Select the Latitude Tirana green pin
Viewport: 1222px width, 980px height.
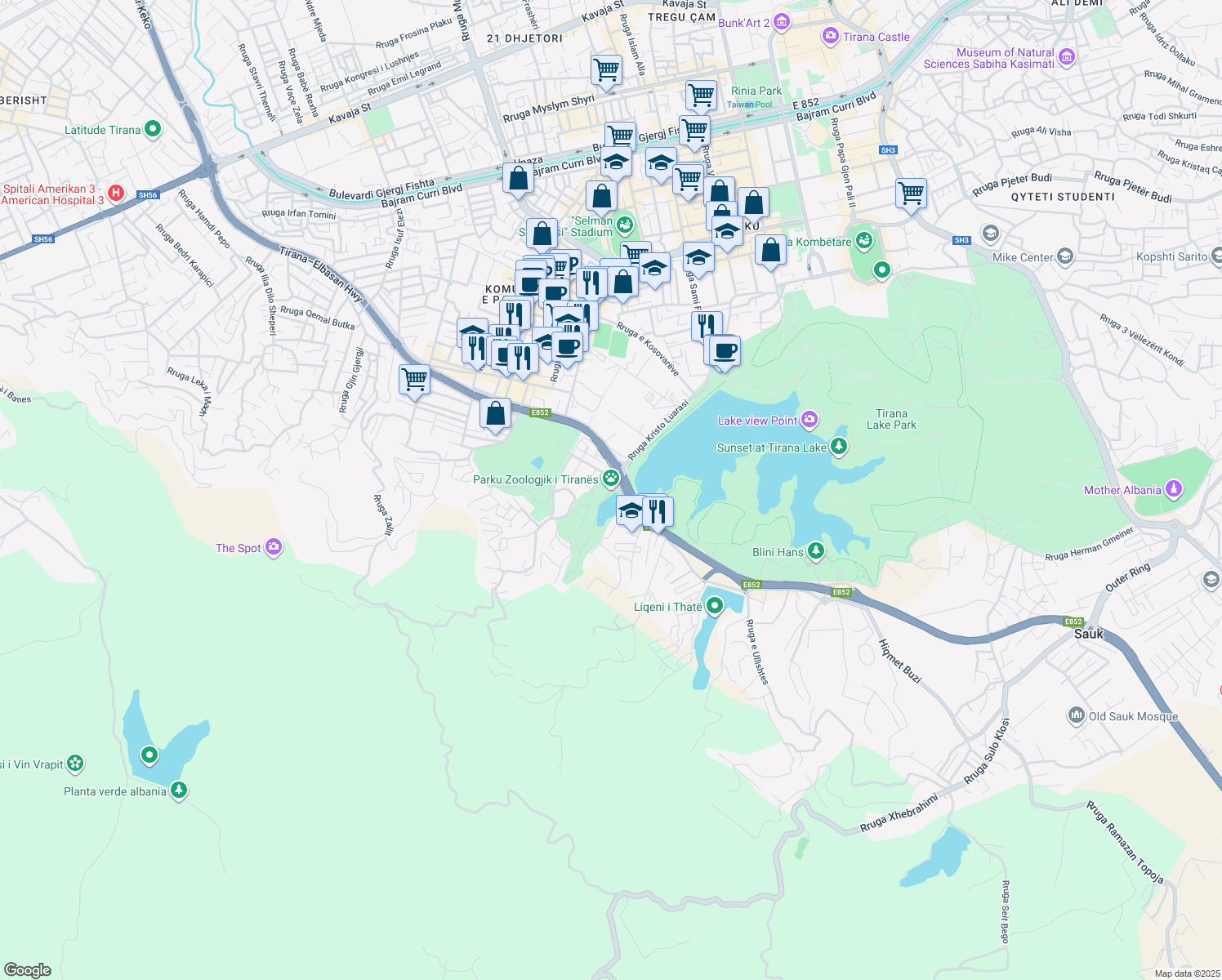pos(152,129)
